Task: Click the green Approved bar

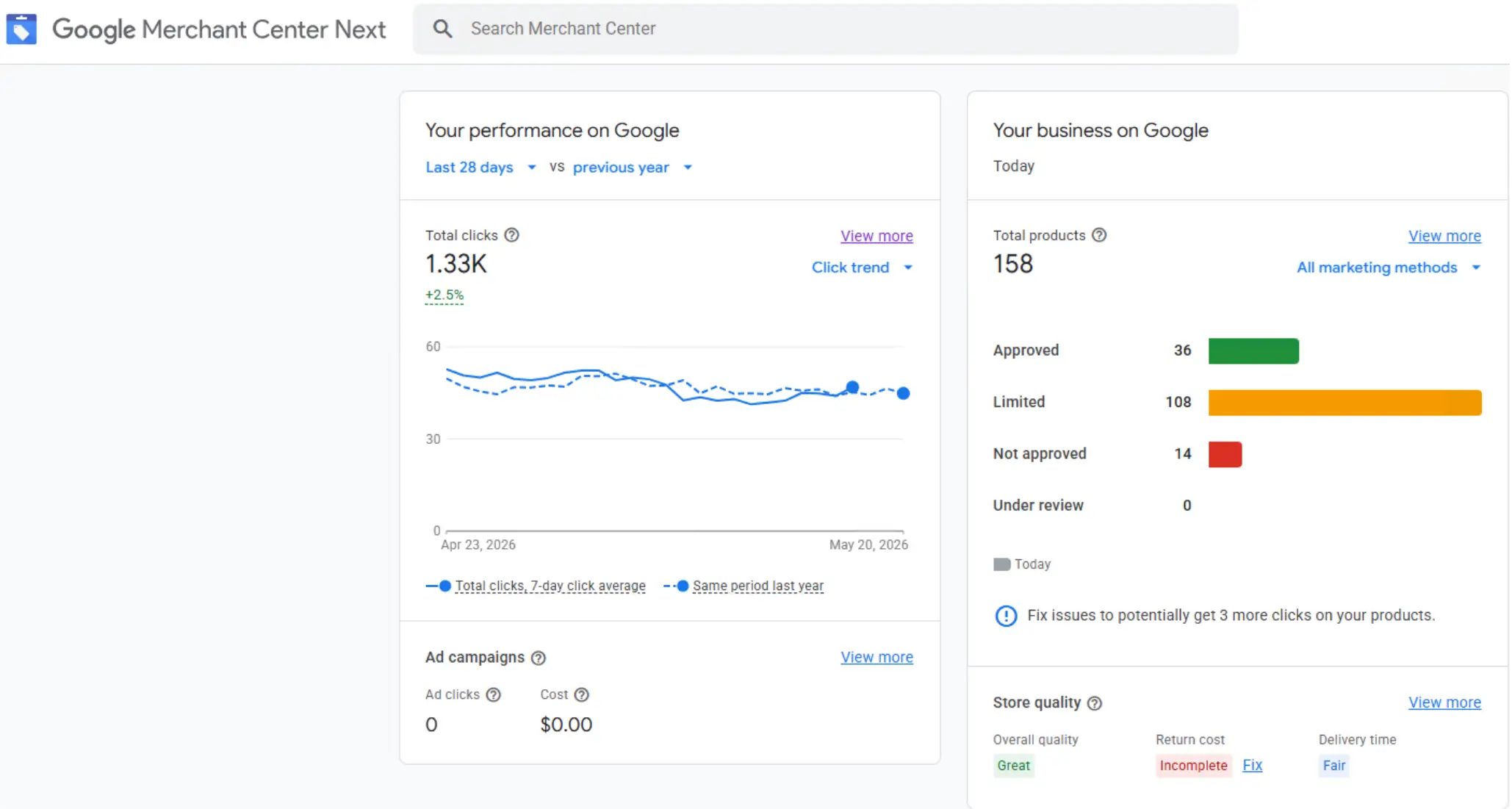Action: [x=1253, y=351]
